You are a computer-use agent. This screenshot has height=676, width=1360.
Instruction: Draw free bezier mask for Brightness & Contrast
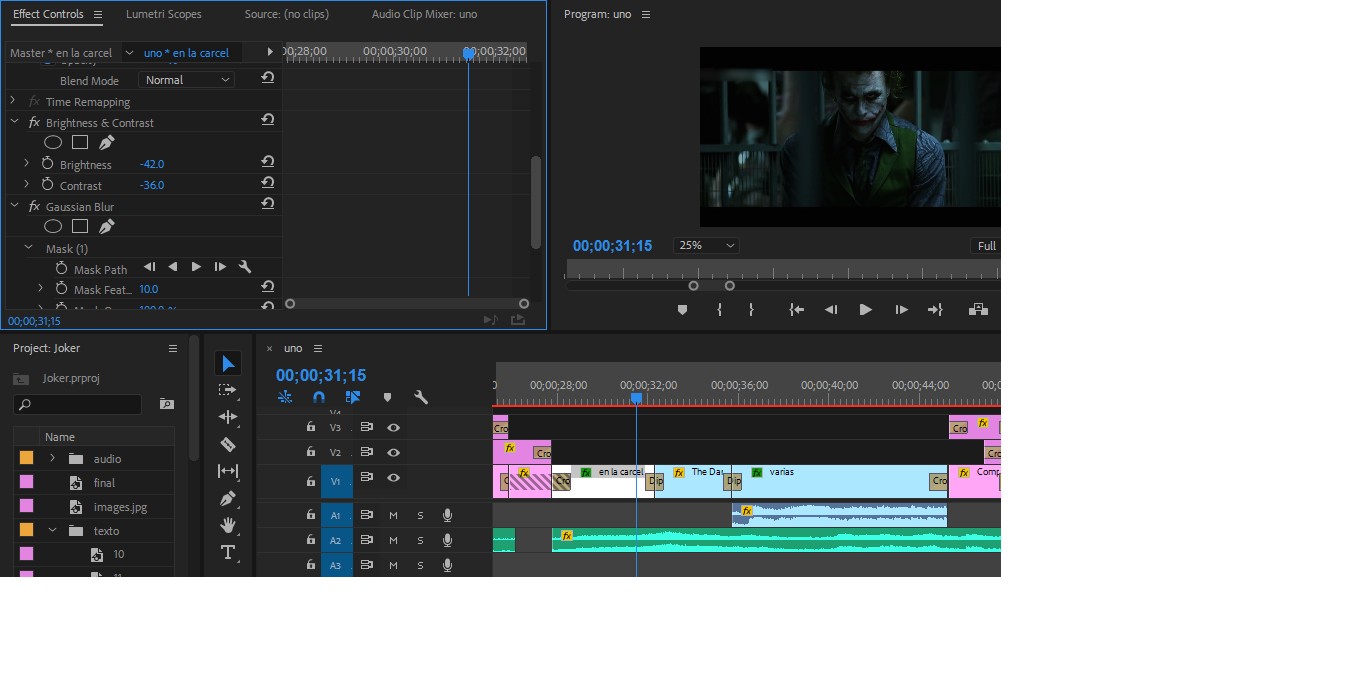click(106, 142)
